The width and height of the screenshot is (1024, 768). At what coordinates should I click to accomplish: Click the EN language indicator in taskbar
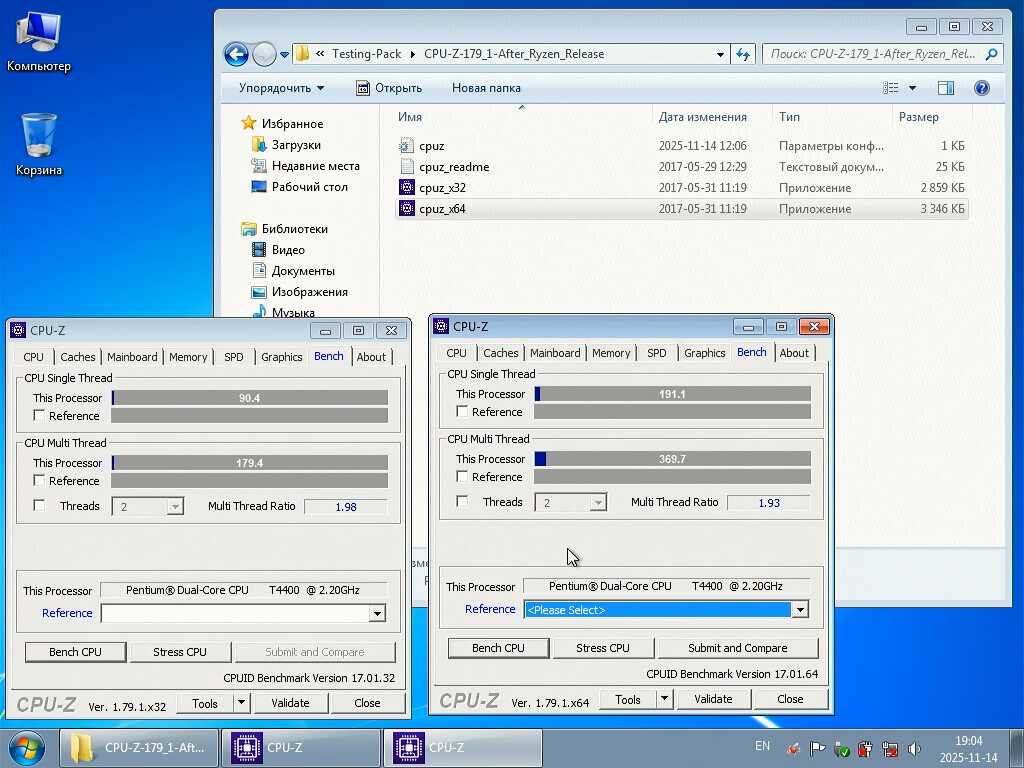[762, 746]
